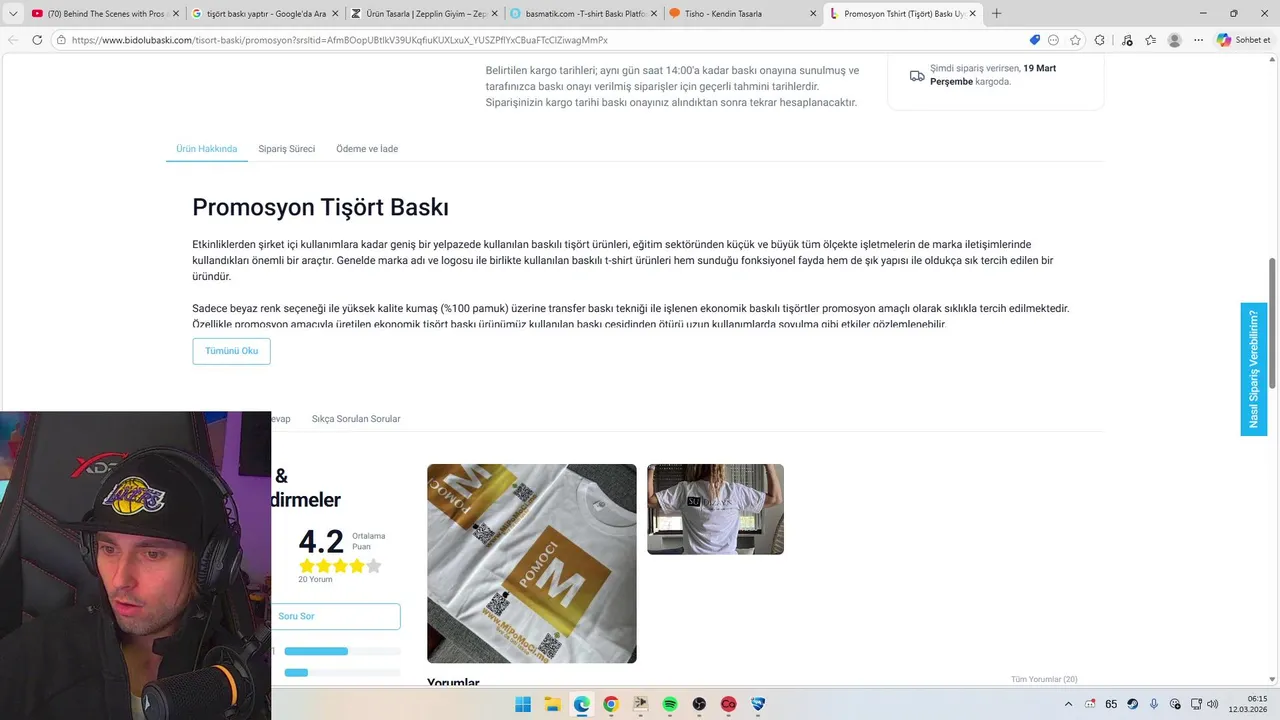Switch to the Tisho Kendin Tasarla tab

point(743,14)
